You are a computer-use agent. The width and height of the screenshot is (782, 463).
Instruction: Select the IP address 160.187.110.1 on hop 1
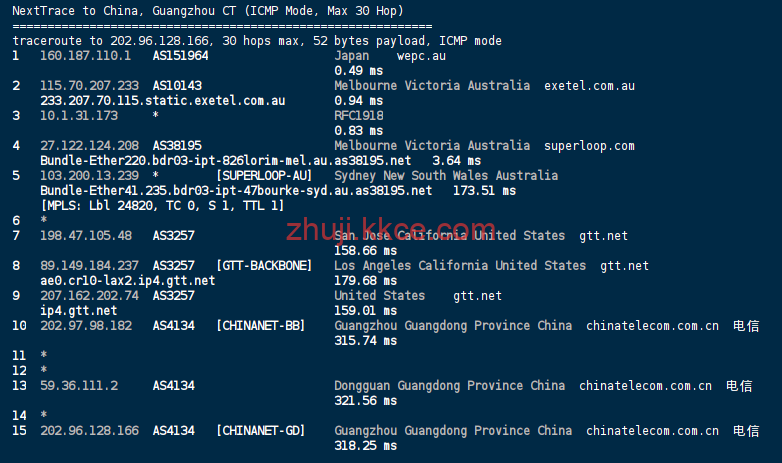pyautogui.click(x=86, y=55)
